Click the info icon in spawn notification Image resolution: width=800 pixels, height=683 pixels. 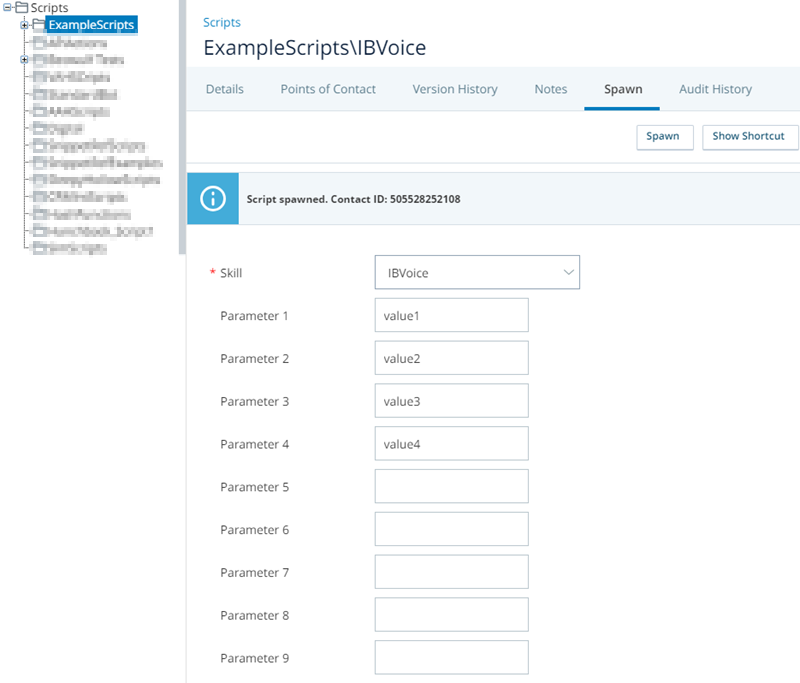point(213,198)
